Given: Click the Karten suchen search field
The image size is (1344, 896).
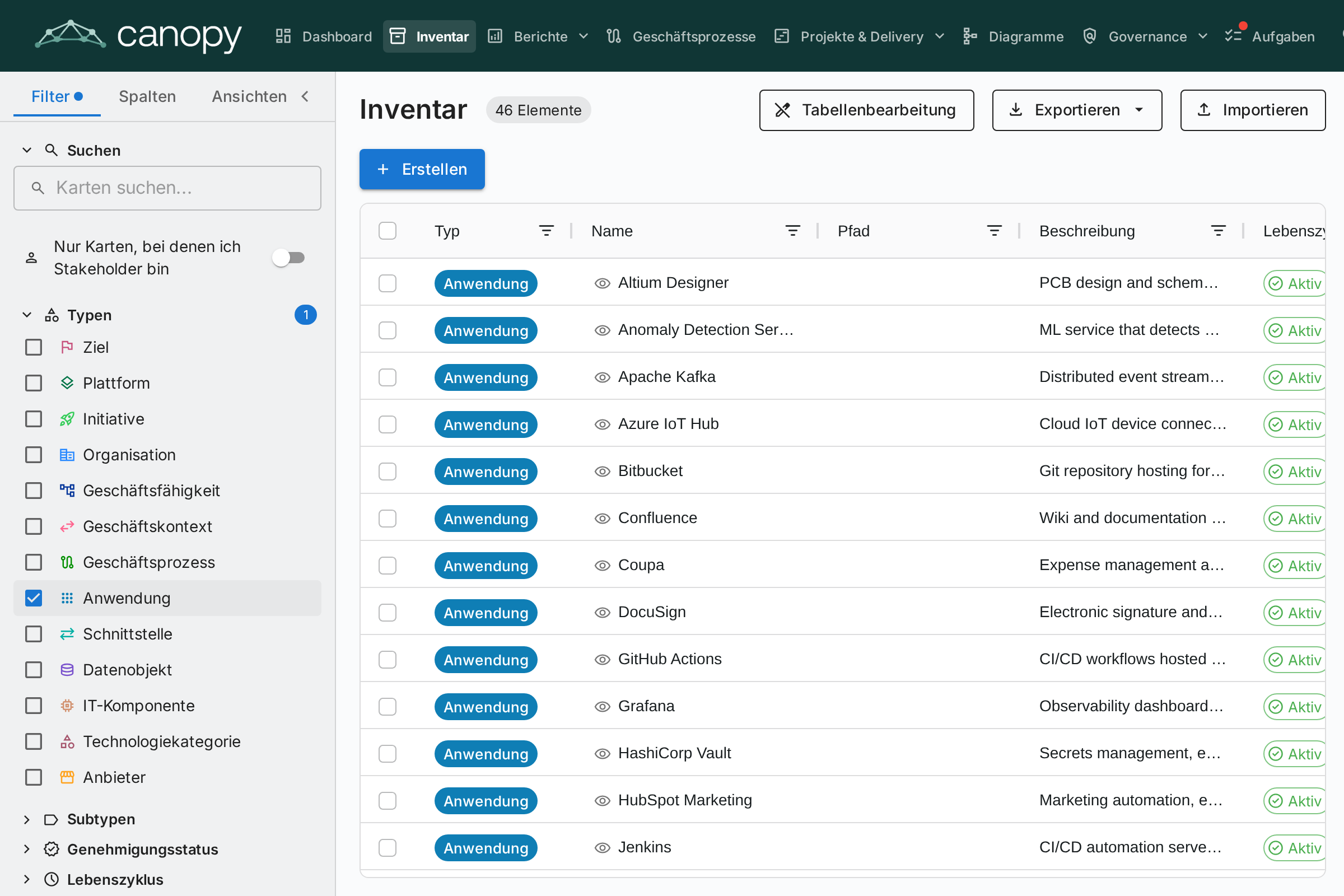Looking at the screenshot, I should 167,188.
